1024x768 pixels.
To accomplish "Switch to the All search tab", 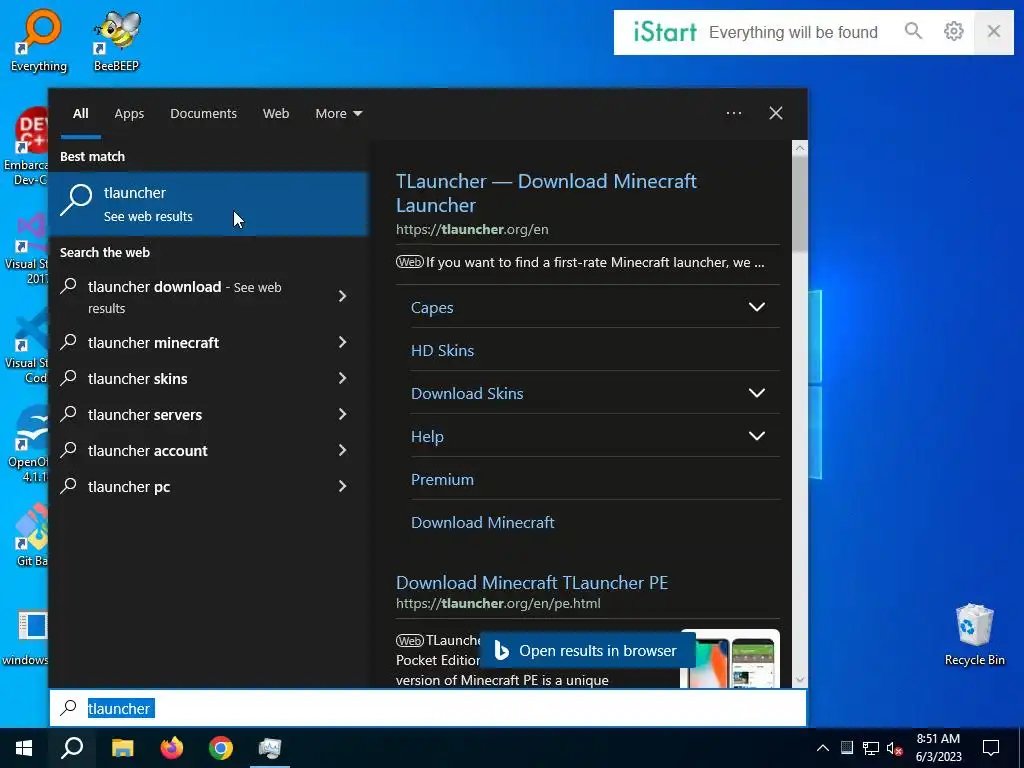I will coord(81,113).
